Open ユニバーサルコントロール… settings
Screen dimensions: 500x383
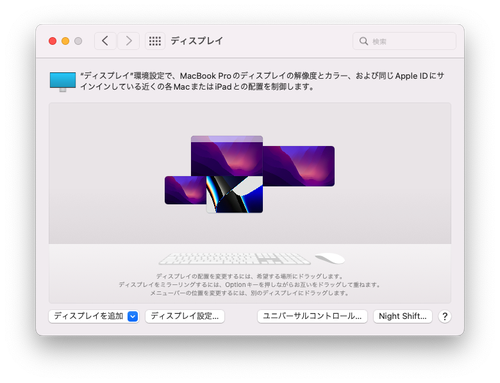pos(312,316)
